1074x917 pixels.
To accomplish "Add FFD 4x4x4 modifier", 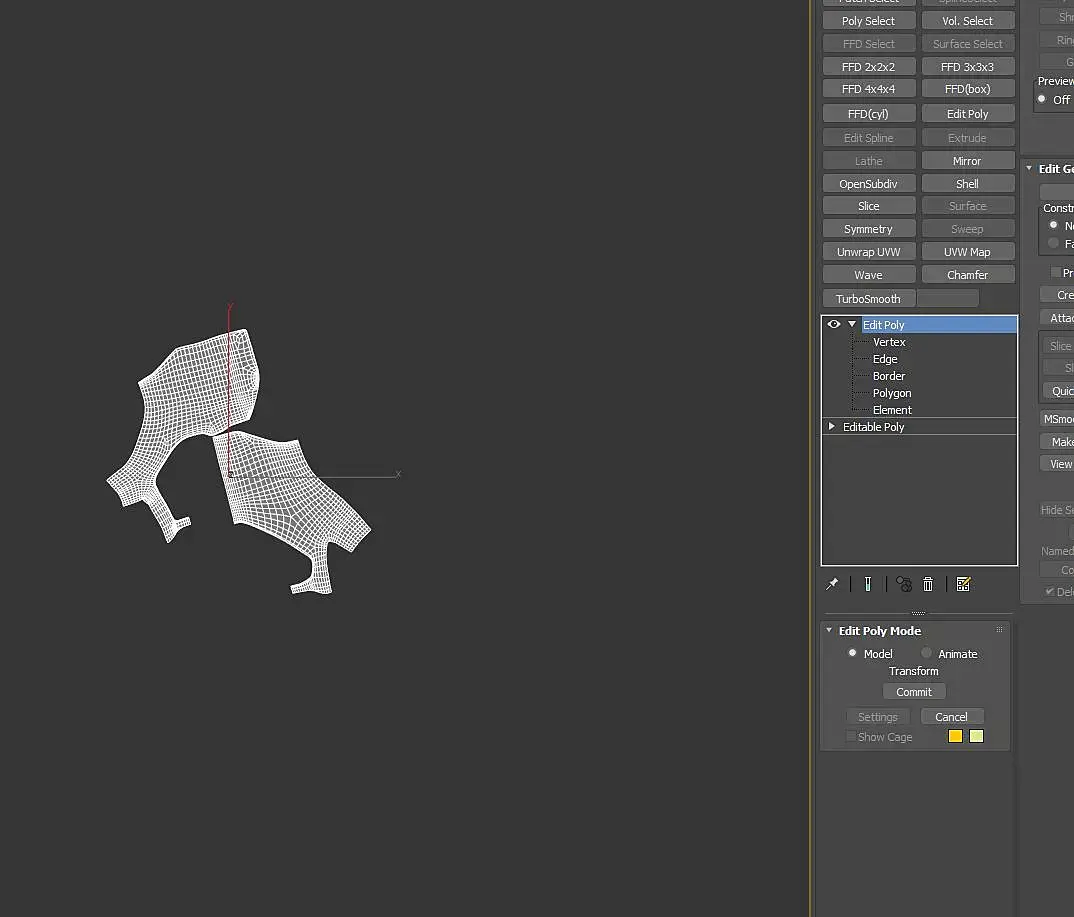I will tap(869, 89).
